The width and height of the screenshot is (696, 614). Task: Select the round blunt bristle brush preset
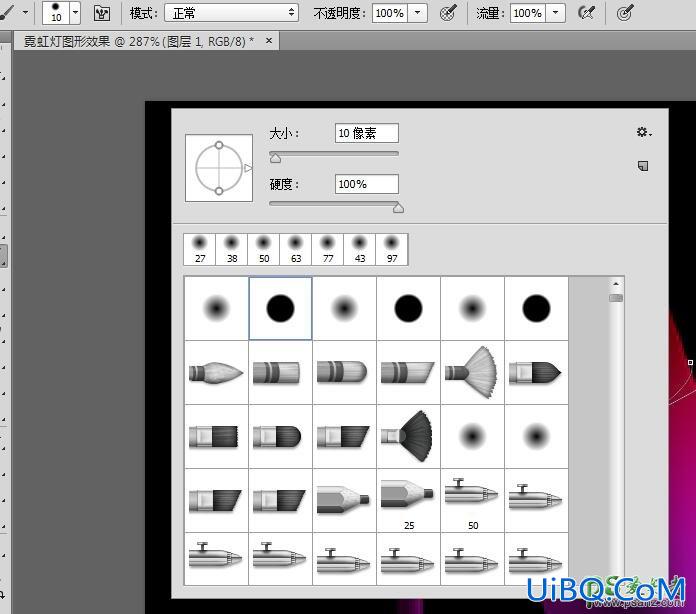pyautogui.click(x=281, y=372)
